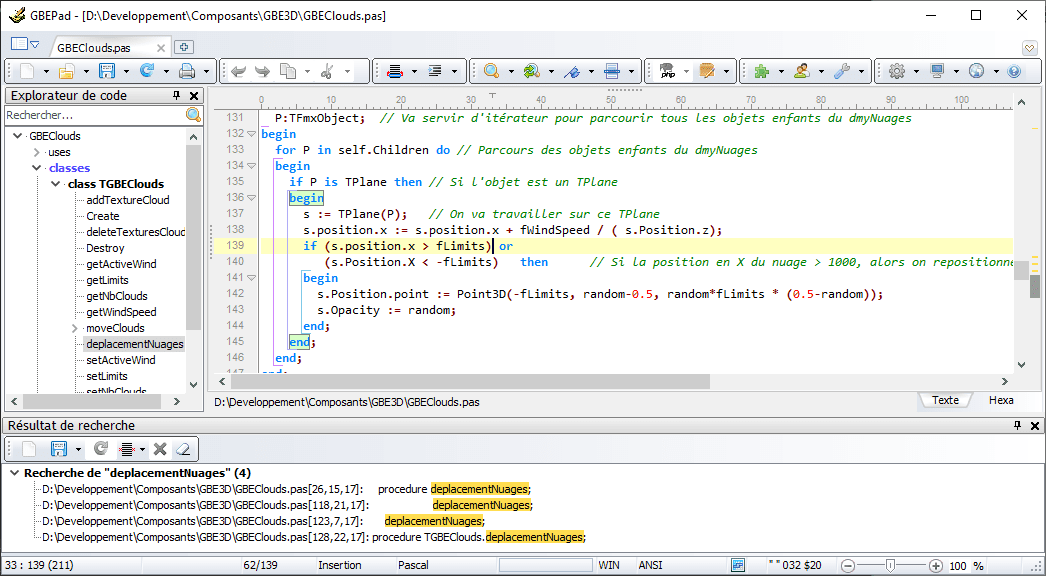Reload the file with the blue refresh icon
The height and width of the screenshot is (576, 1046).
pyautogui.click(x=147, y=71)
